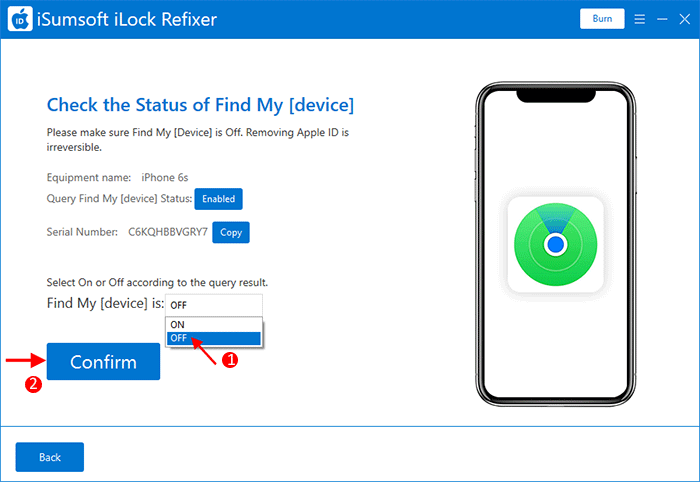Click the 'Serial Number:' label
The width and height of the screenshot is (700, 482).
pyautogui.click(x=82, y=232)
